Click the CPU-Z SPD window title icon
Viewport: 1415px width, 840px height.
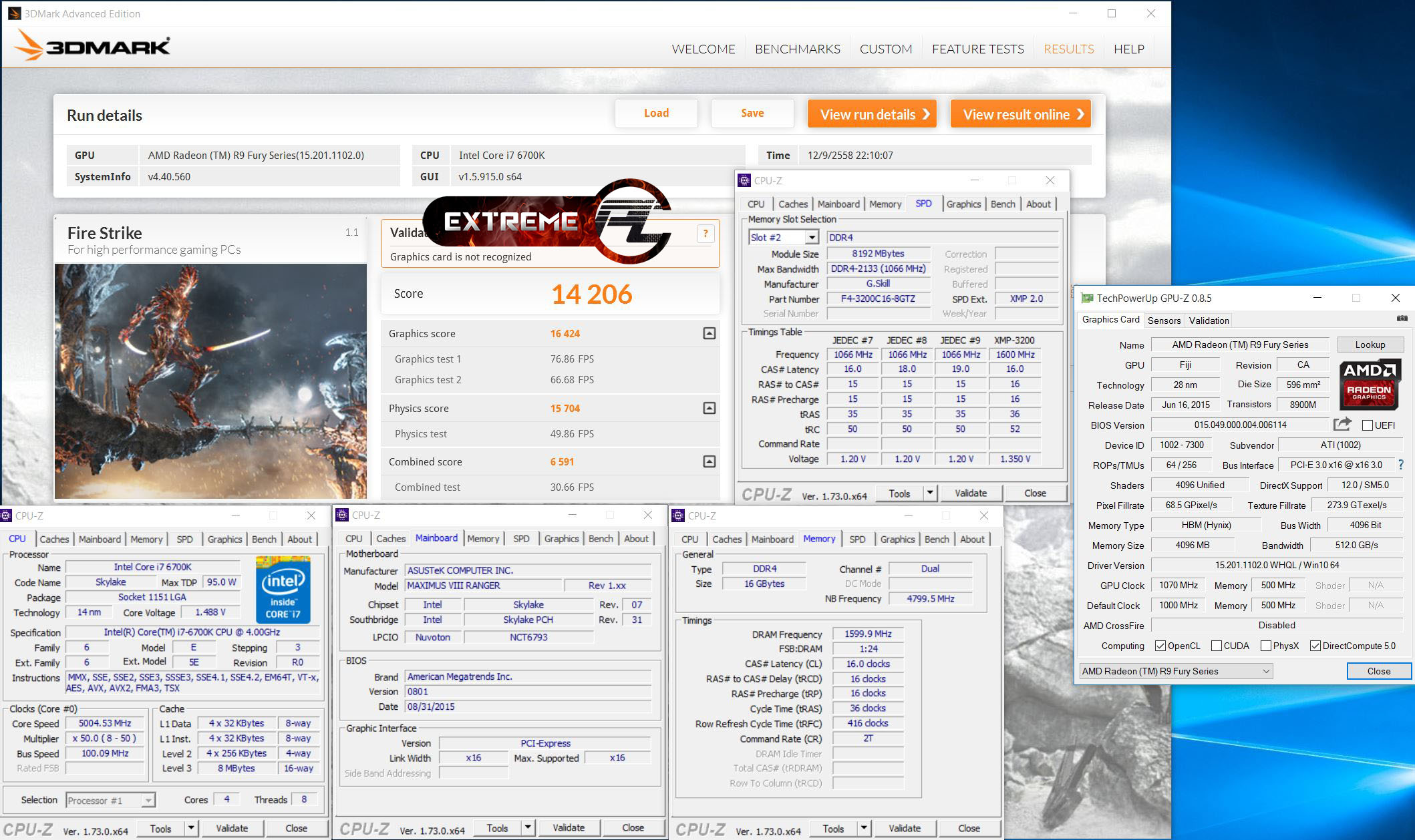pyautogui.click(x=744, y=180)
